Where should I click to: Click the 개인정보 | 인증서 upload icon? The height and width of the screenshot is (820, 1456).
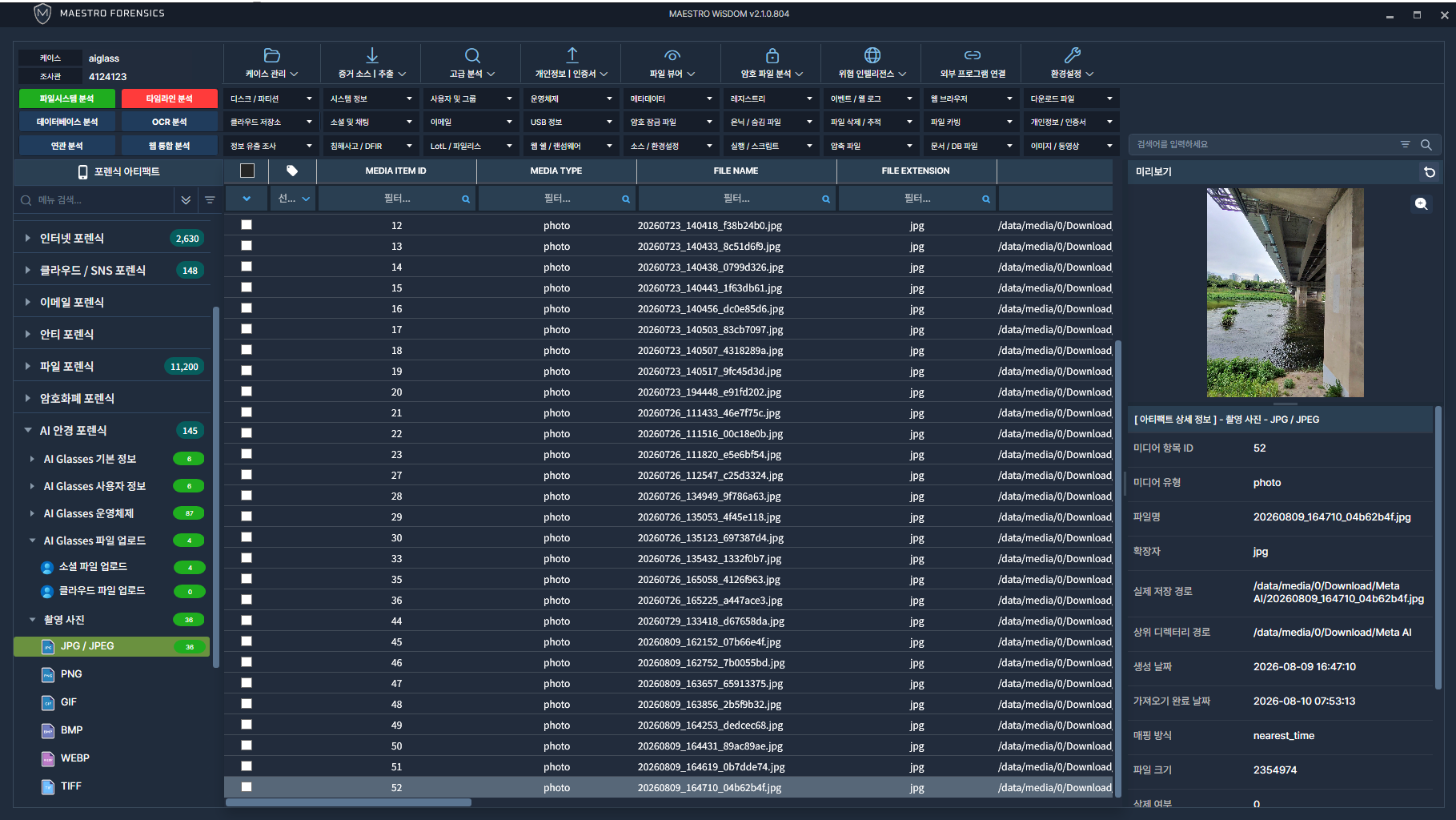coord(572,55)
